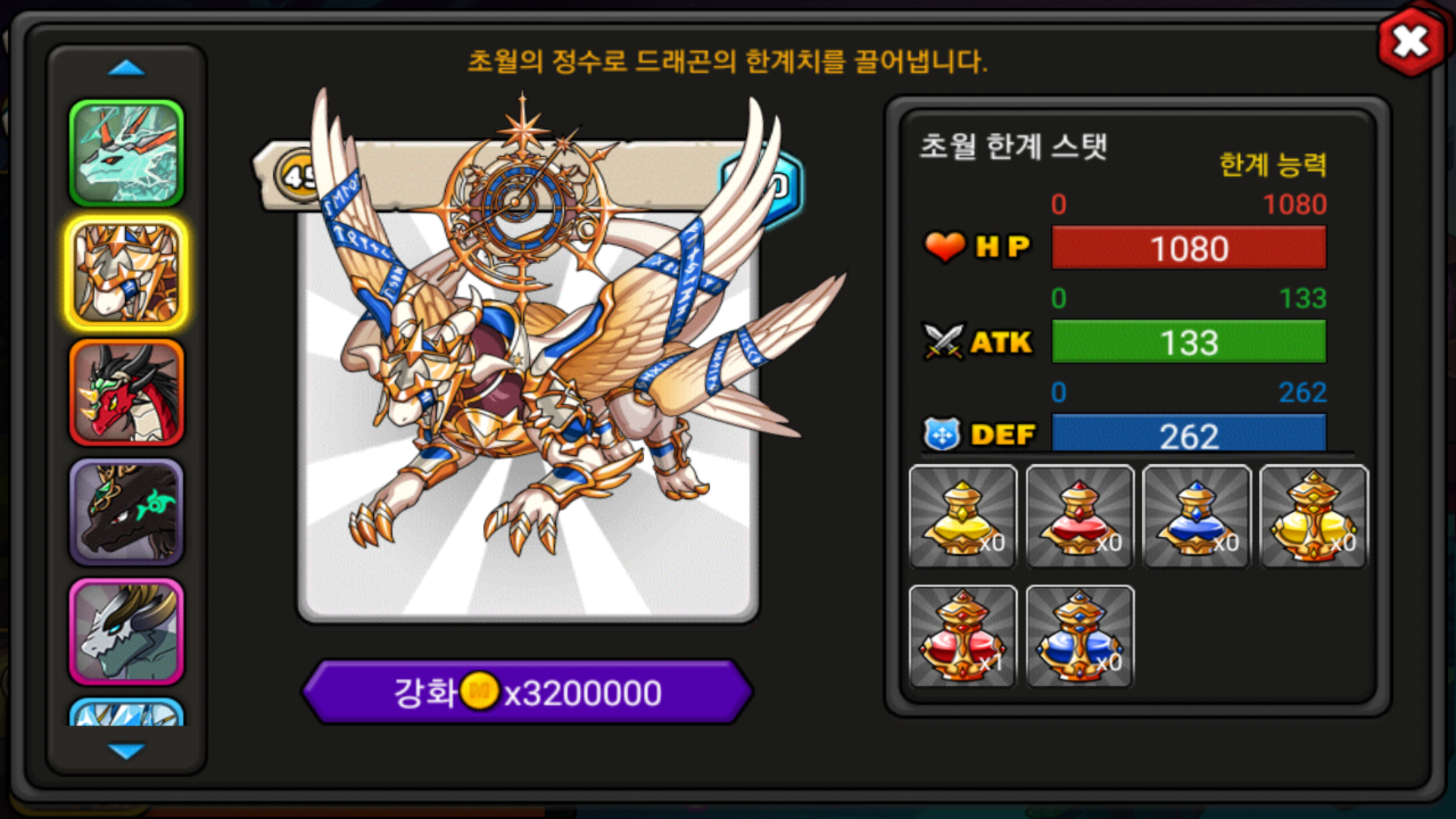Tap the large yellow essence potion

1313,516
